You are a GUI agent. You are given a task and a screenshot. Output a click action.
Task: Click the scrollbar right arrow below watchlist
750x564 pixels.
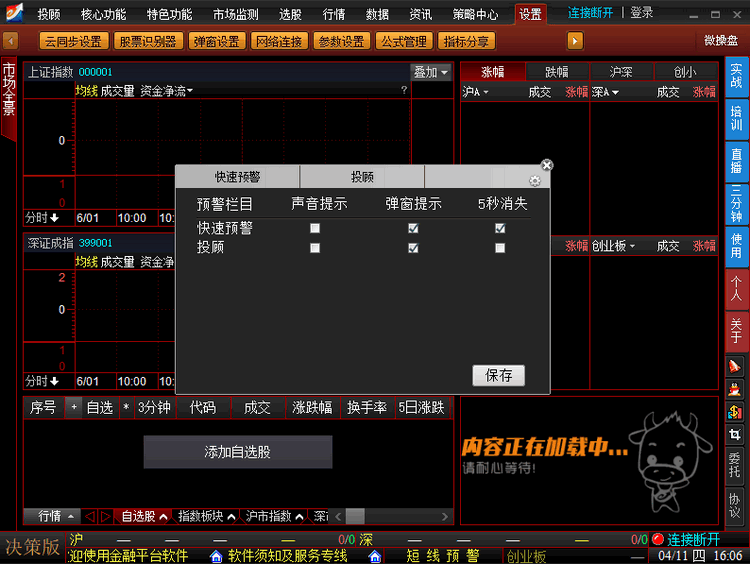[445, 516]
